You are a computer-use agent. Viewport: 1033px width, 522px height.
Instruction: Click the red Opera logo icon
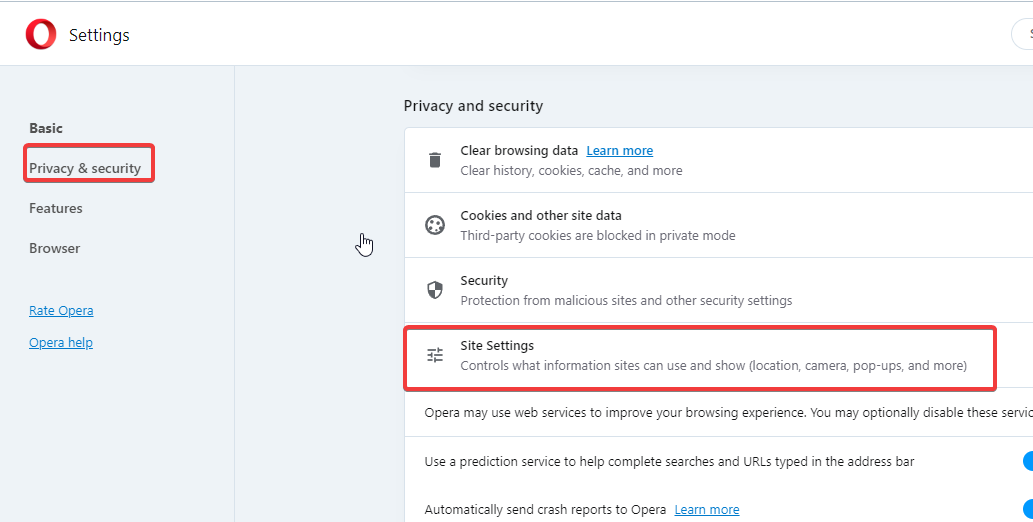pyautogui.click(x=41, y=34)
